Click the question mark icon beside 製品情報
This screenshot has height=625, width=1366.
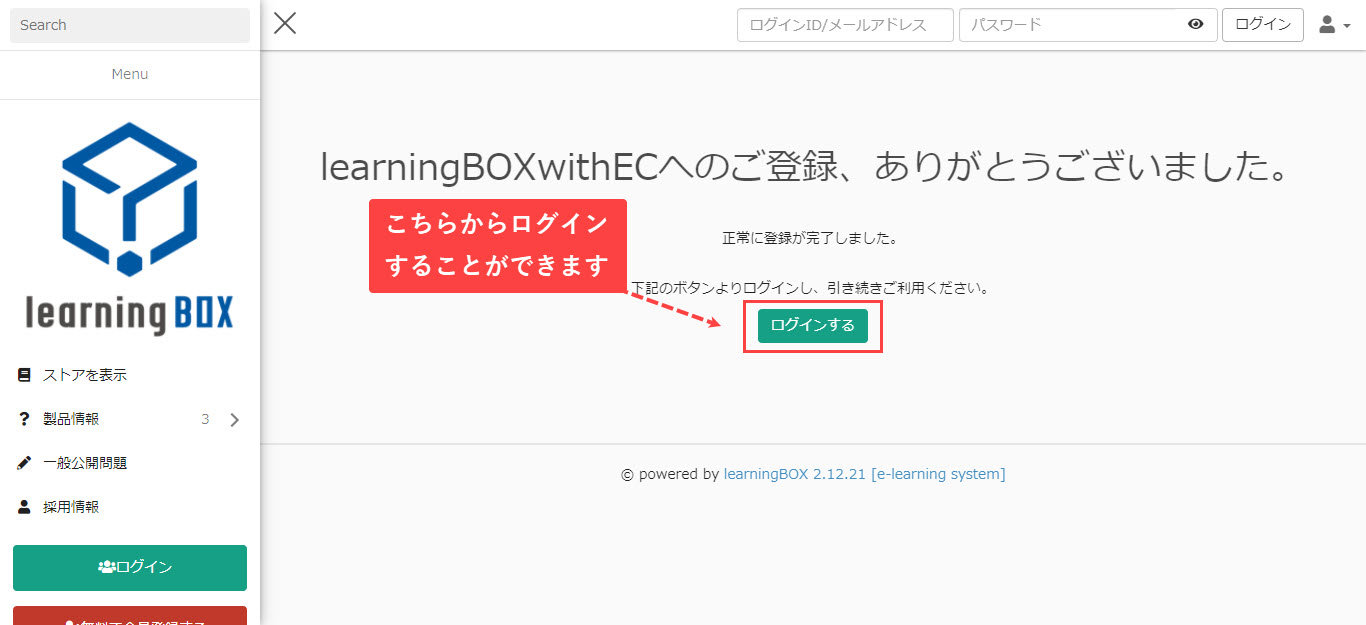pos(25,419)
